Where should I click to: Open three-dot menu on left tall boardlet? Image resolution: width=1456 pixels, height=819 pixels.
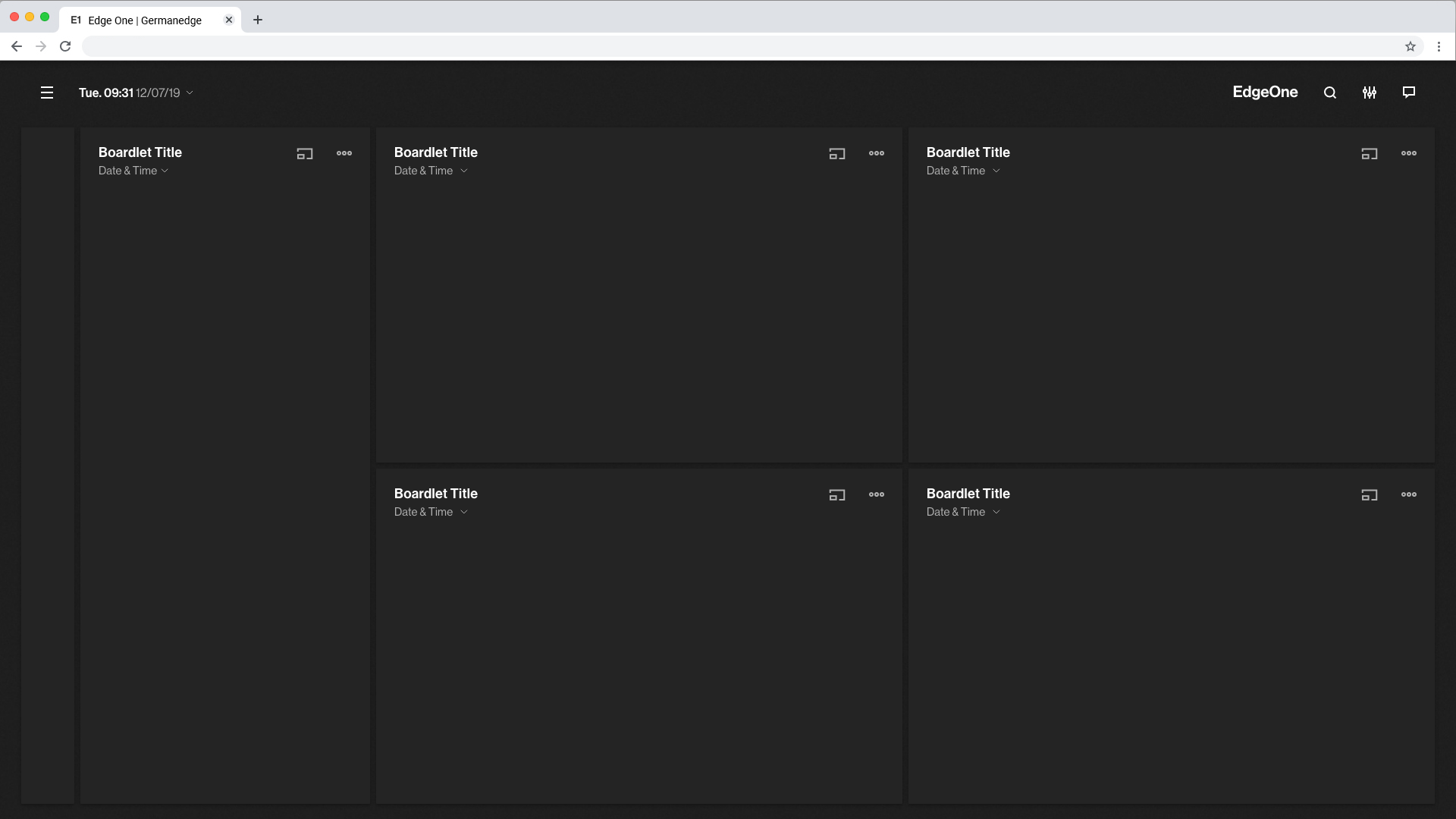[x=344, y=153]
